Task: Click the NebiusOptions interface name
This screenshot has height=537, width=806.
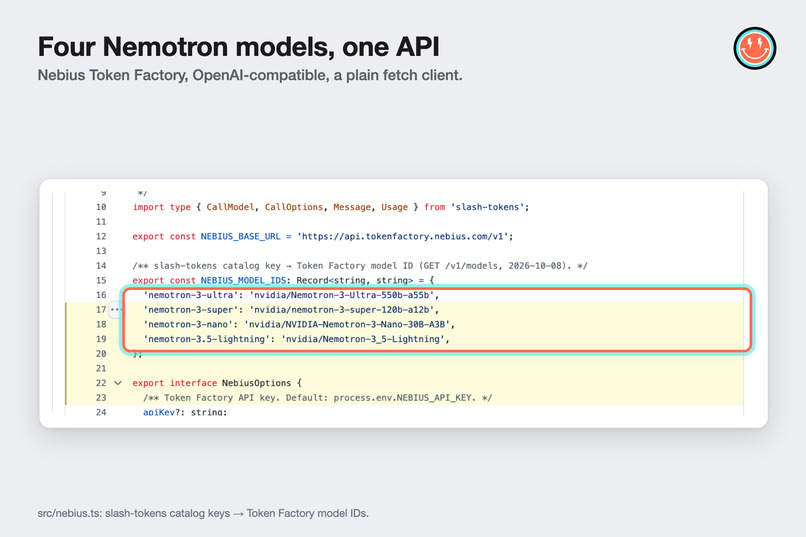Action: click(x=257, y=383)
